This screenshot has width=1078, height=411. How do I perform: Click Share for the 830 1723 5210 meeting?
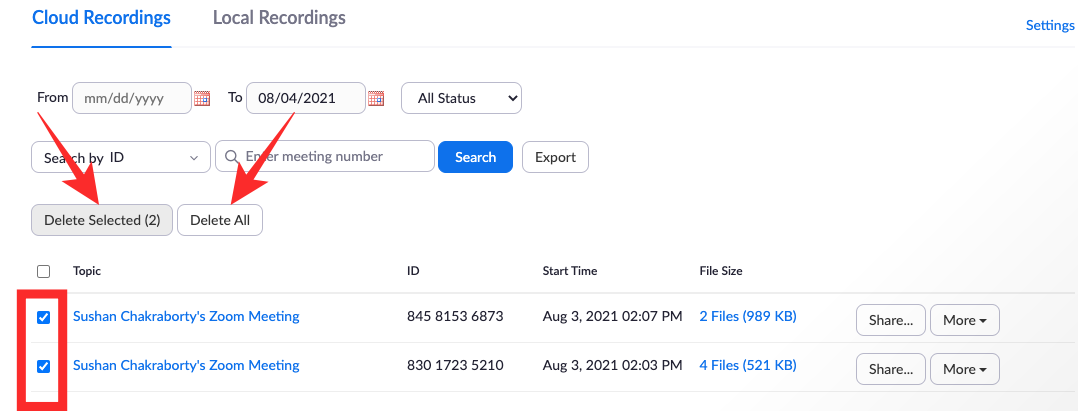(890, 369)
